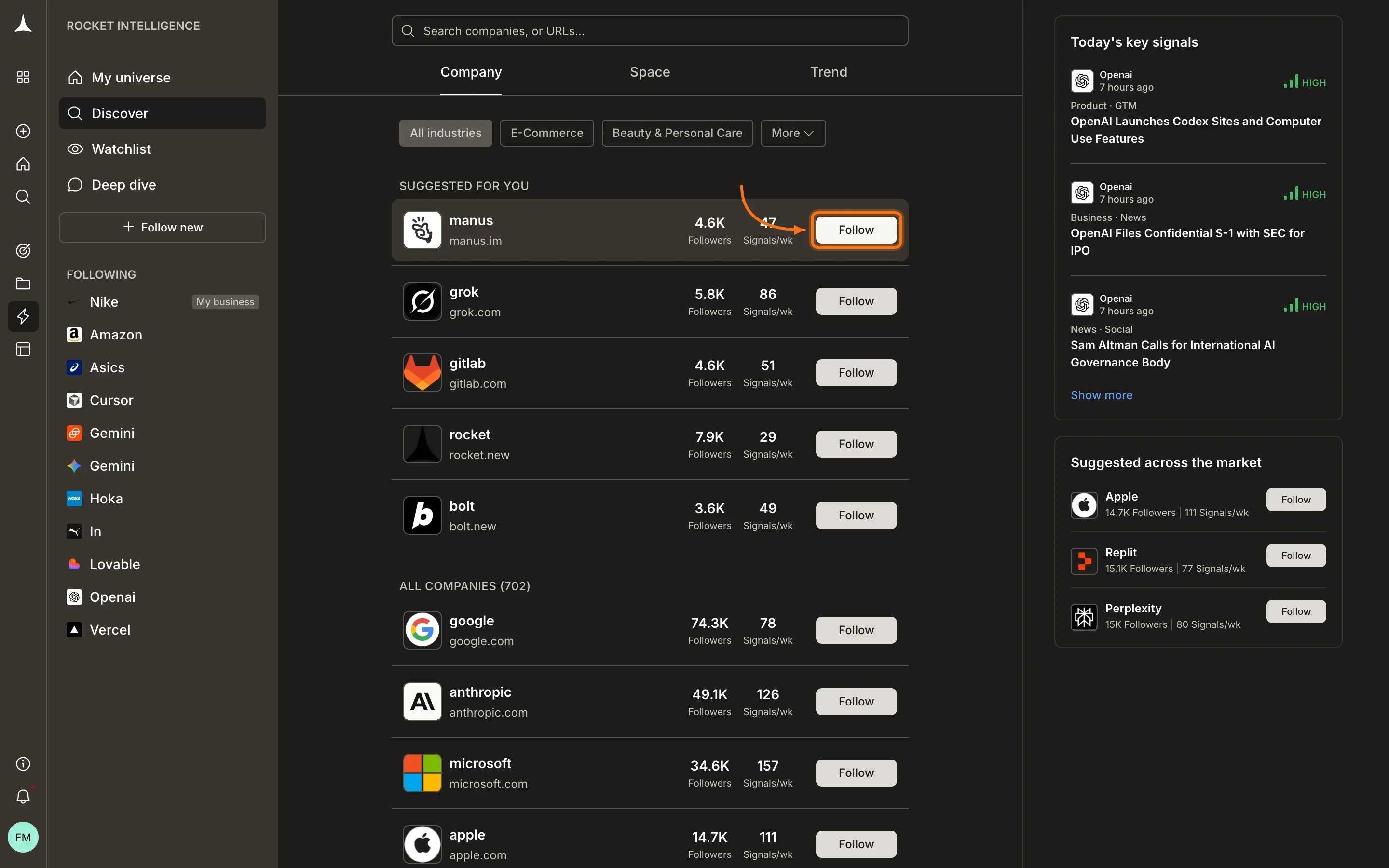Follow Perplexity in Suggested across the market
1389x868 pixels.
click(1295, 611)
